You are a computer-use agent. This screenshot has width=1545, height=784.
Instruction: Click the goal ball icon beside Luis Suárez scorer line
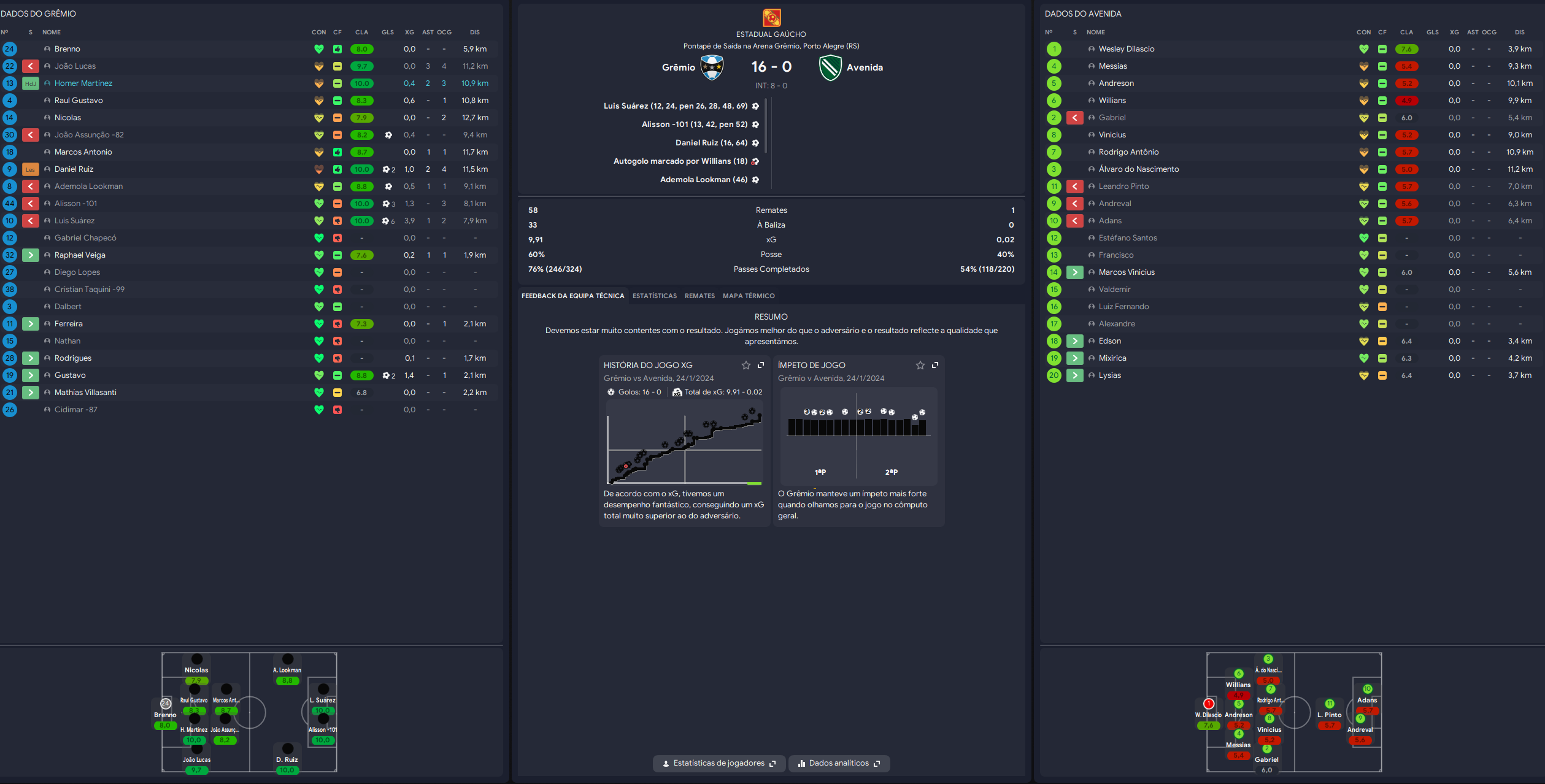[x=755, y=106]
